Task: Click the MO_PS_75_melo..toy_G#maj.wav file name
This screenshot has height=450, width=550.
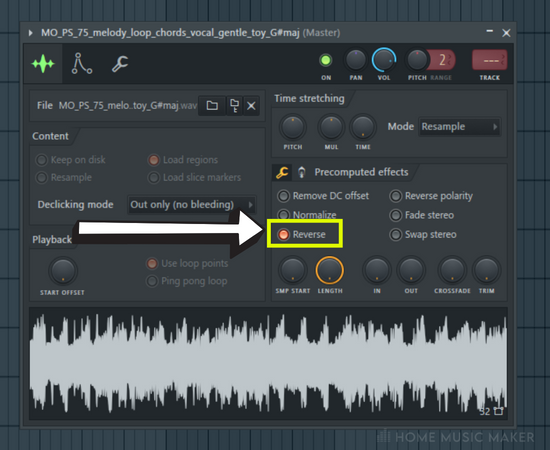Action: pyautogui.click(x=128, y=106)
